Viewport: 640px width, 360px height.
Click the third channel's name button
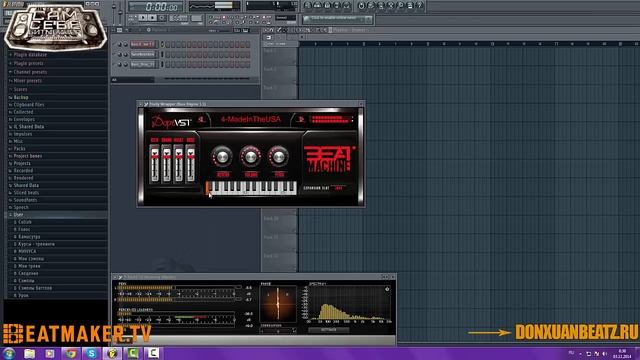(143, 64)
